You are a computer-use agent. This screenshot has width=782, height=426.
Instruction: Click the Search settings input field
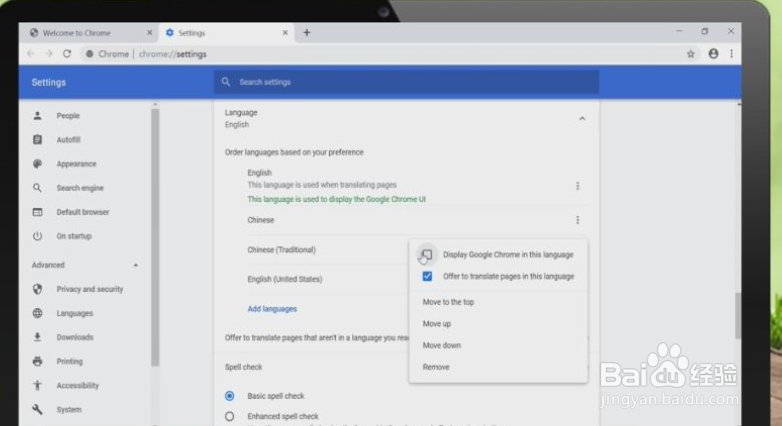coord(406,82)
